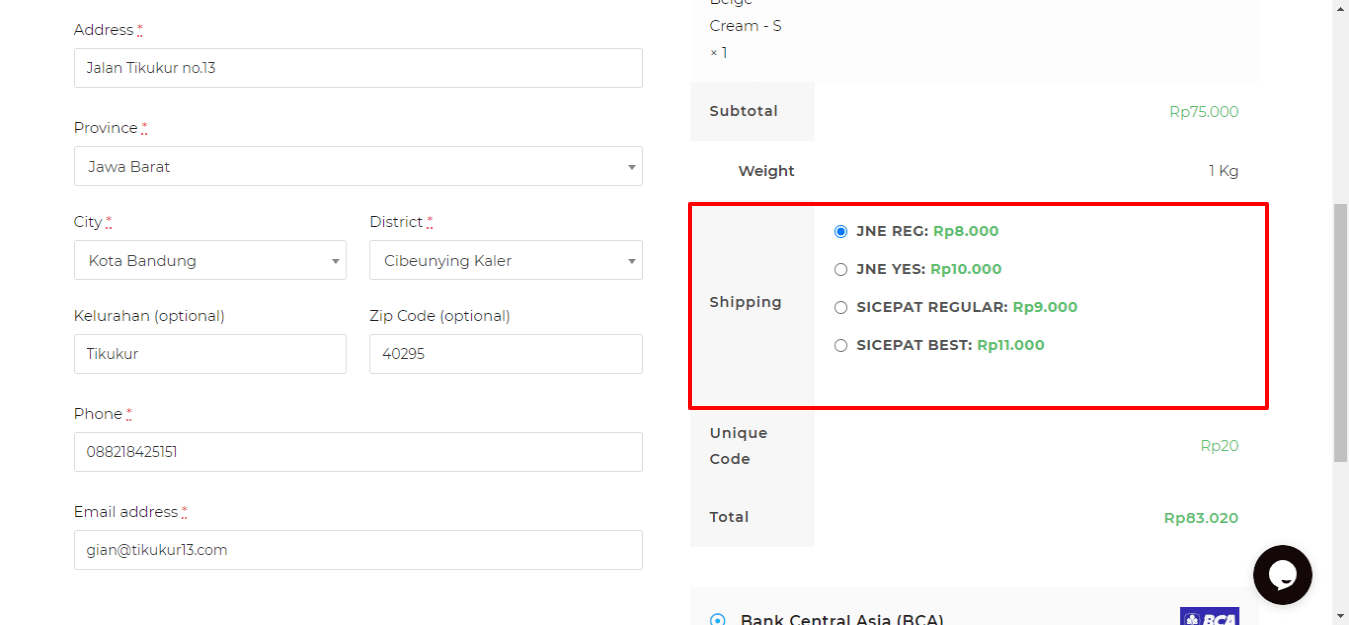Click into the Phone number field
The image size is (1349, 625).
(358, 452)
